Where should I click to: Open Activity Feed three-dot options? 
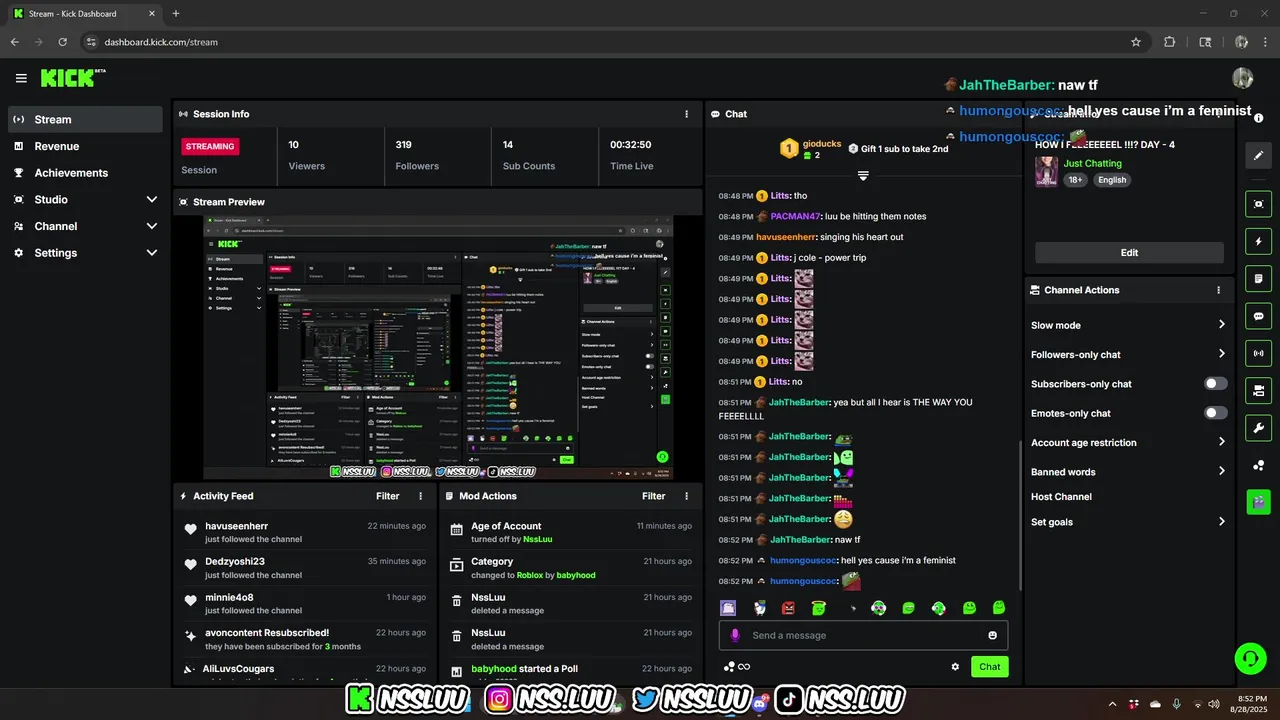click(x=420, y=496)
